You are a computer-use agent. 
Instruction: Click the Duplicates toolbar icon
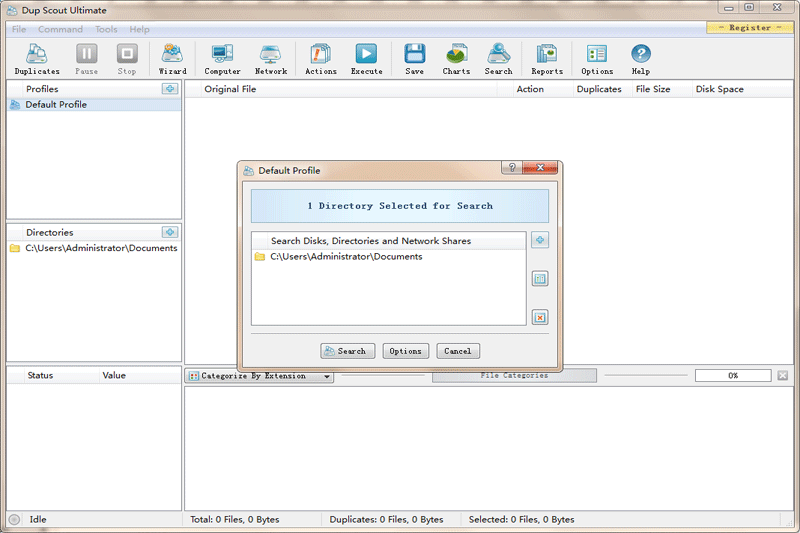37,59
